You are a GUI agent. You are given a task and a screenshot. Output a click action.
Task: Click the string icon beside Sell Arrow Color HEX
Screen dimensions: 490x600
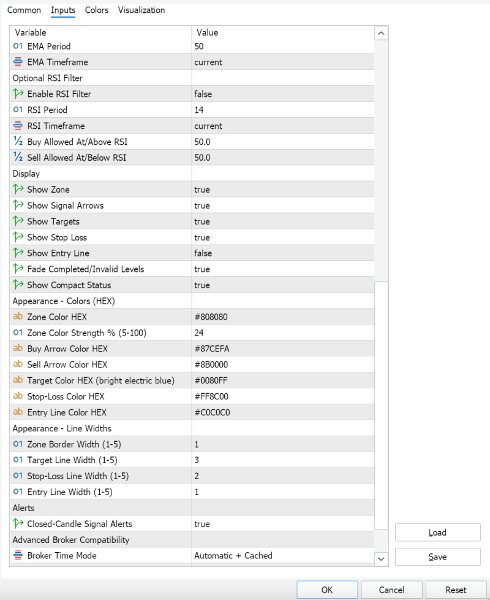[x=18, y=364]
